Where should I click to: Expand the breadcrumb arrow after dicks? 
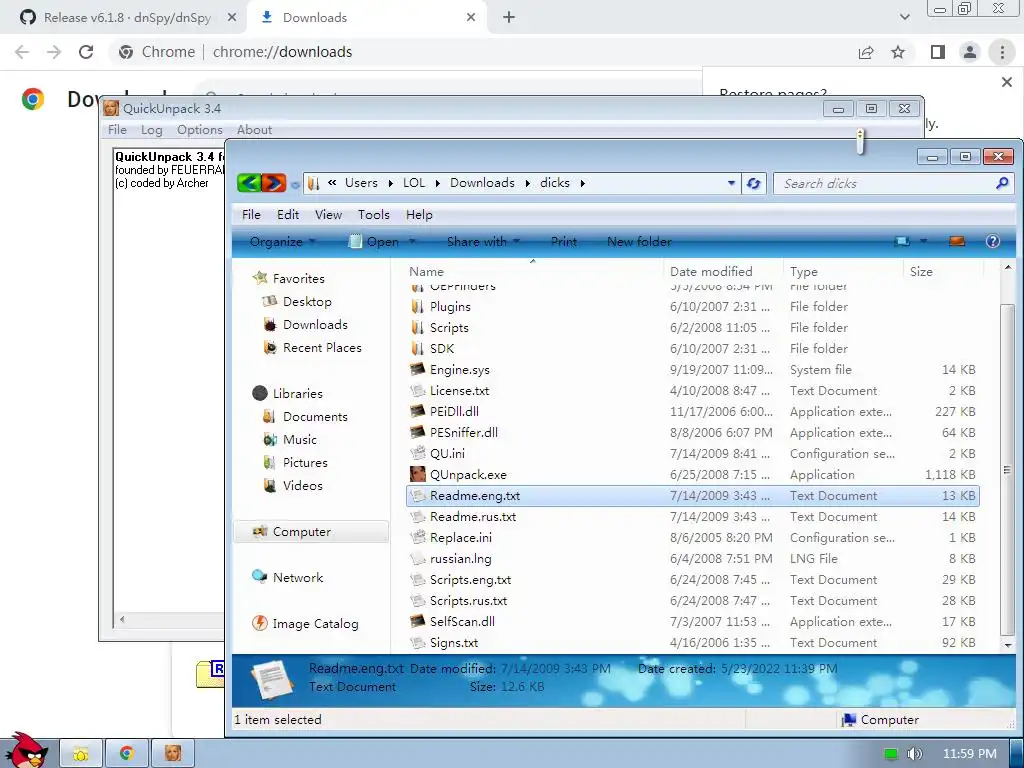point(583,184)
